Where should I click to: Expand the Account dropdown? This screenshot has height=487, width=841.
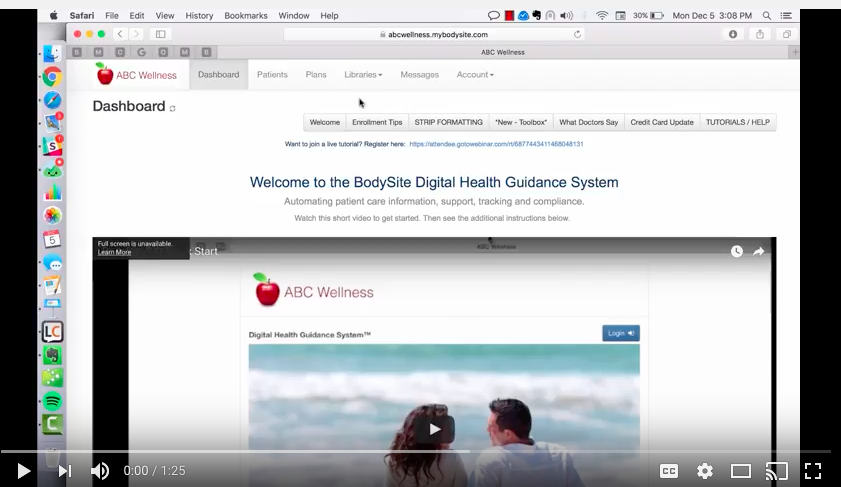(x=475, y=75)
